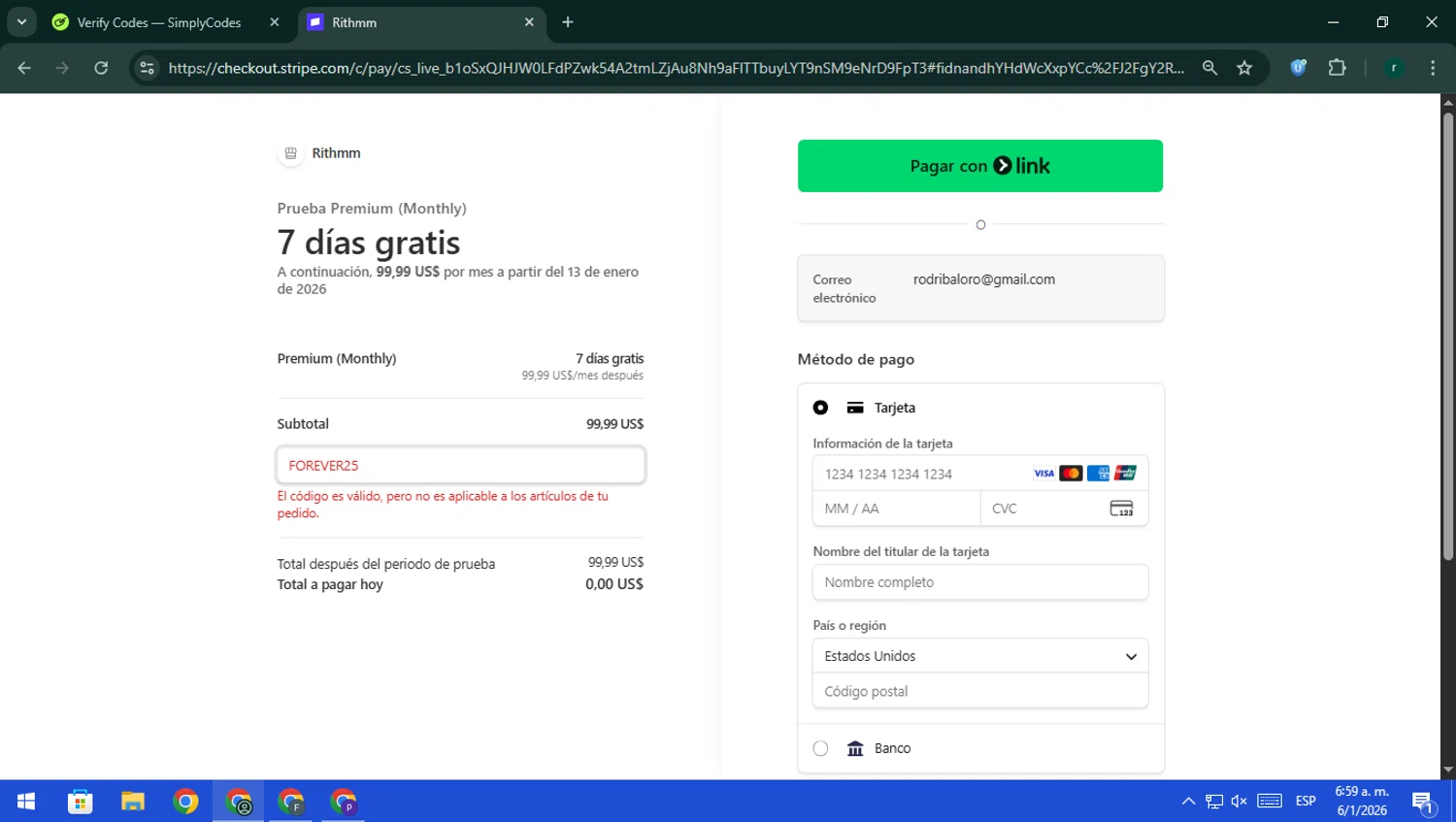
Task: Click the Nombre completo cardholder field
Action: [x=980, y=582]
